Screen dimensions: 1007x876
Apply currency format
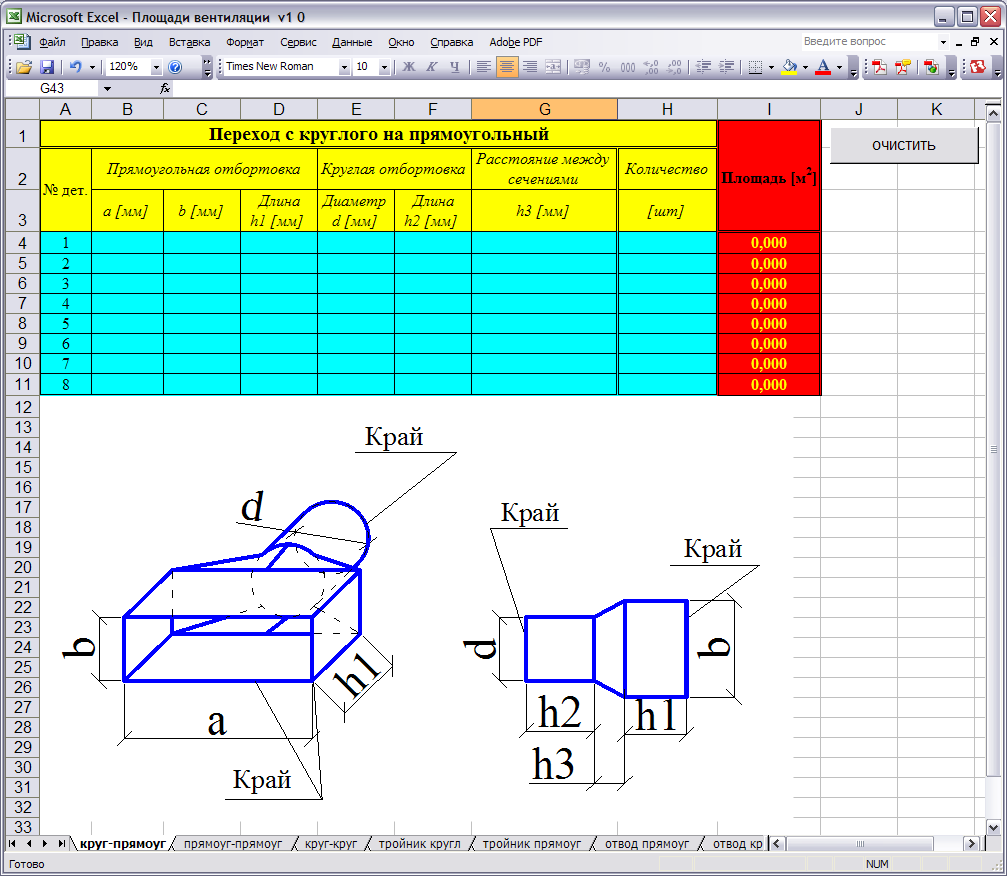pos(582,67)
